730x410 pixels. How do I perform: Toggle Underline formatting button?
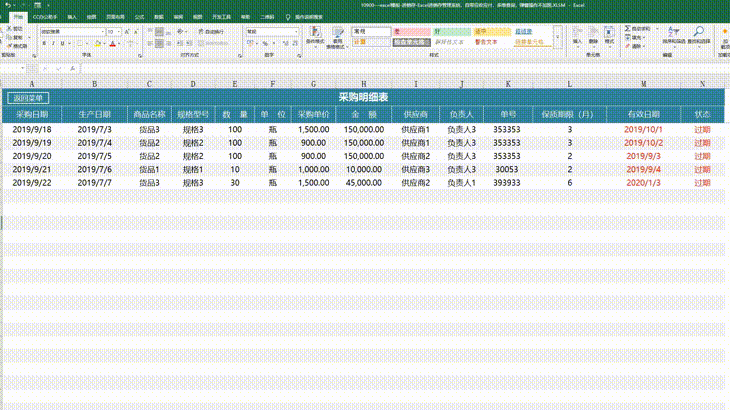62,43
